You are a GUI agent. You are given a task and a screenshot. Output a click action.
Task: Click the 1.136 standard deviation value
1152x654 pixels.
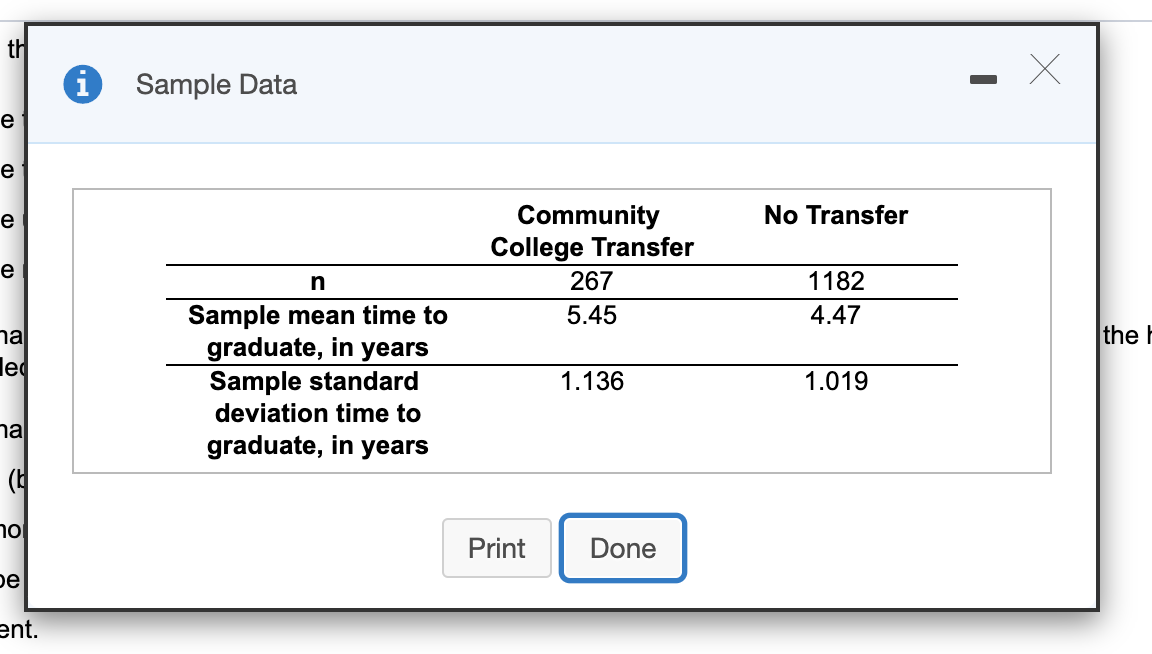(x=591, y=381)
